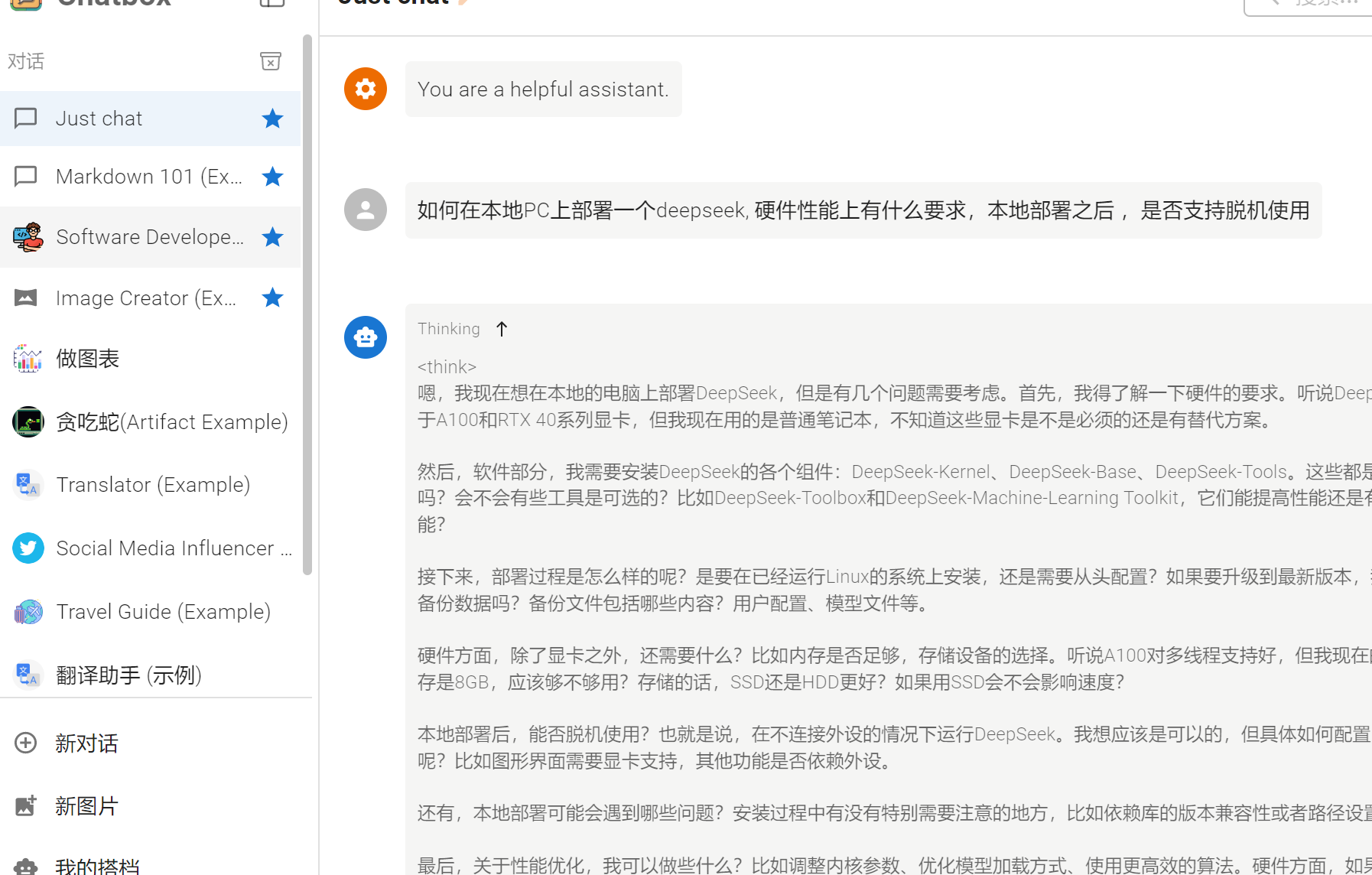Collapse the Thinking section arrow
1372x875 pixels.
502,329
